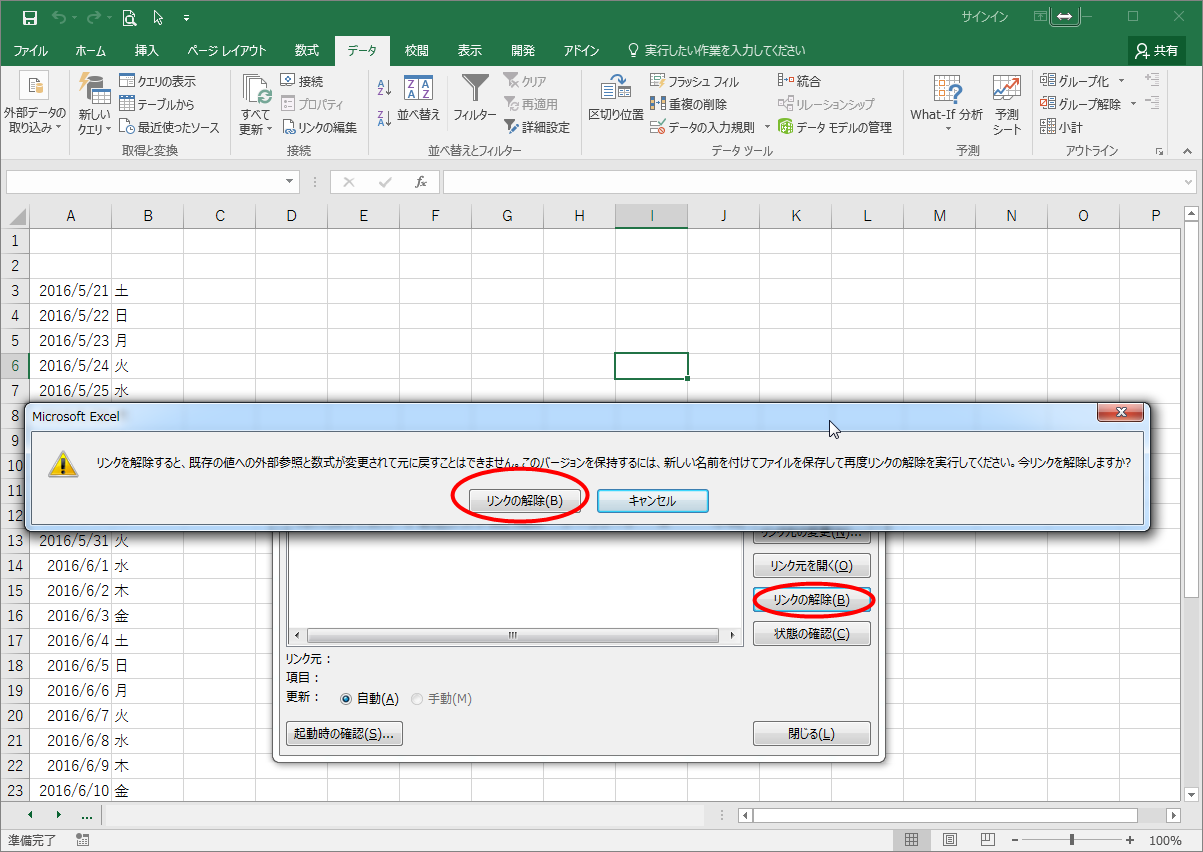Create a 予測シート (Forecast Sheet)
Screen dimensions: 1203x852
[1007, 104]
